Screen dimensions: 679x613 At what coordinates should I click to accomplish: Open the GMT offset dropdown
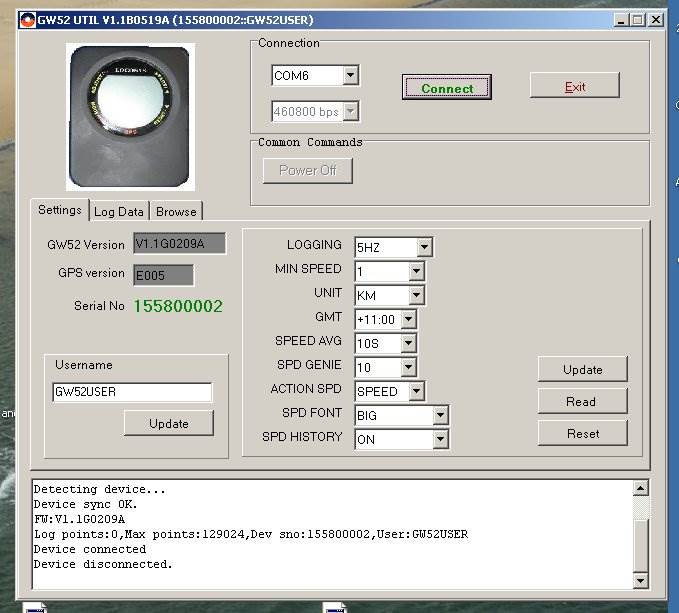tap(408, 320)
